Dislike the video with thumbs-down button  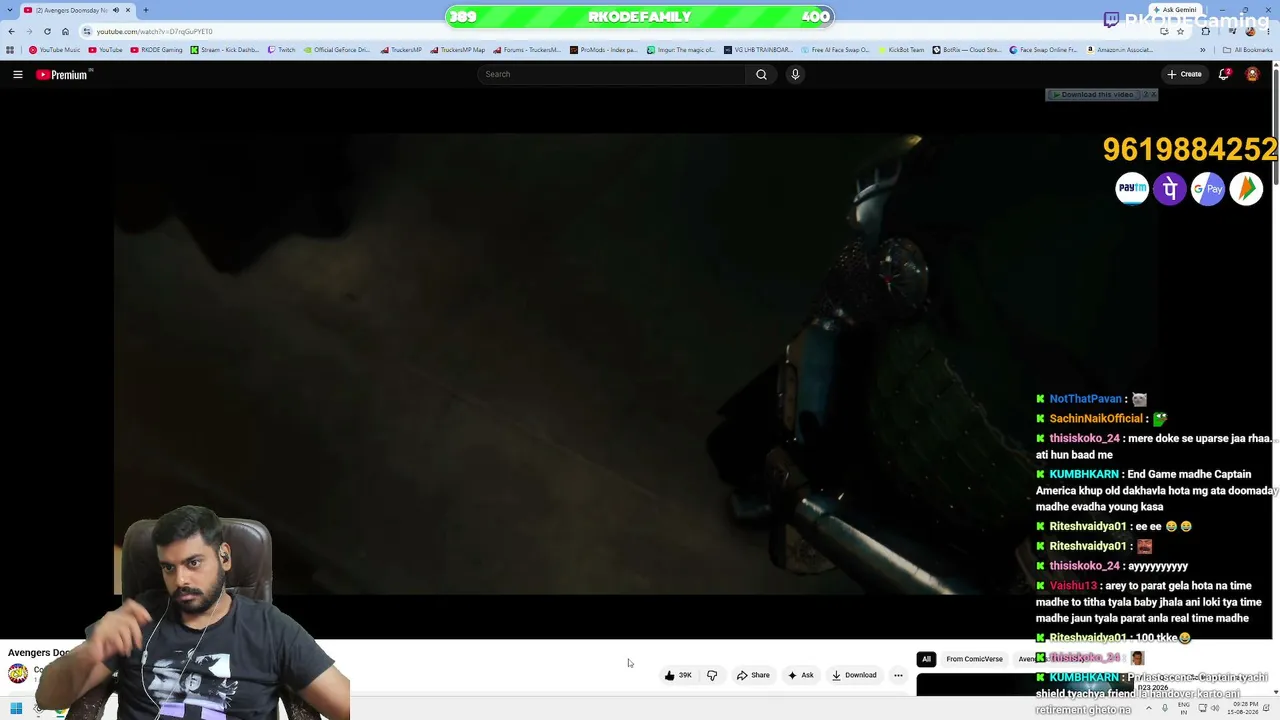[x=712, y=675]
